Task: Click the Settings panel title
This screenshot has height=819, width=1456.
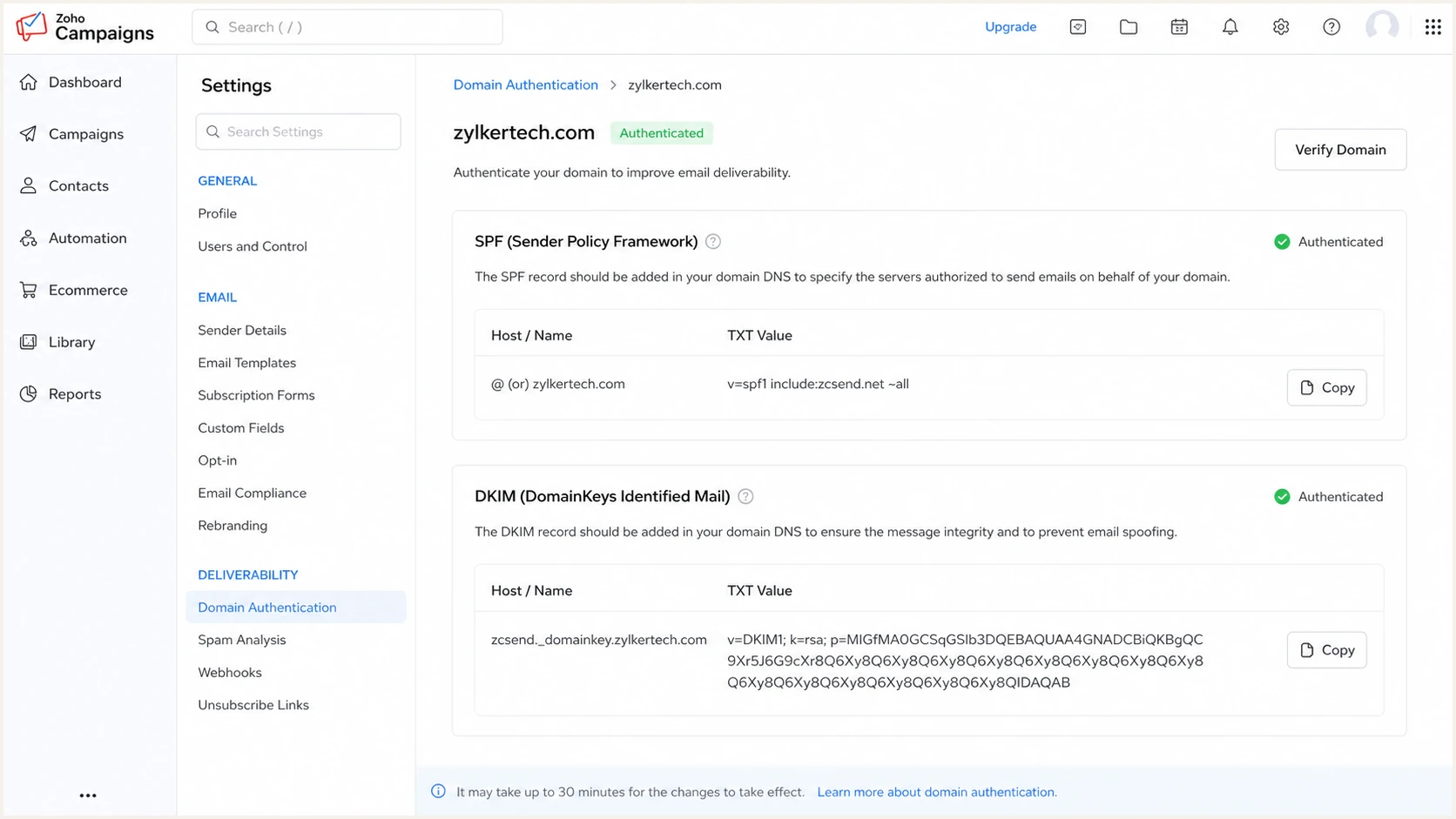Action: (x=236, y=85)
